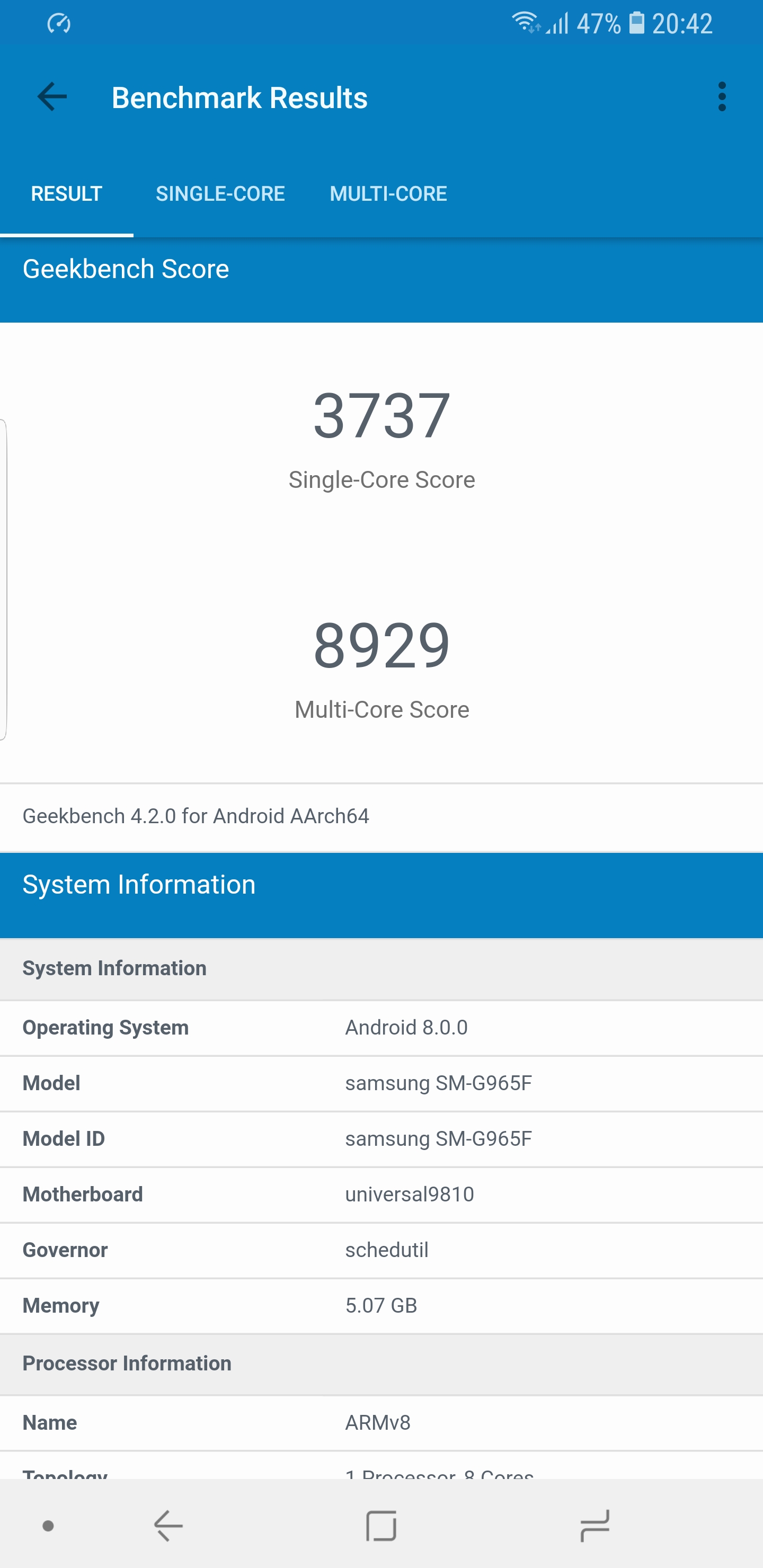
Task: Open recent apps from navigation bar
Action: (594, 1526)
